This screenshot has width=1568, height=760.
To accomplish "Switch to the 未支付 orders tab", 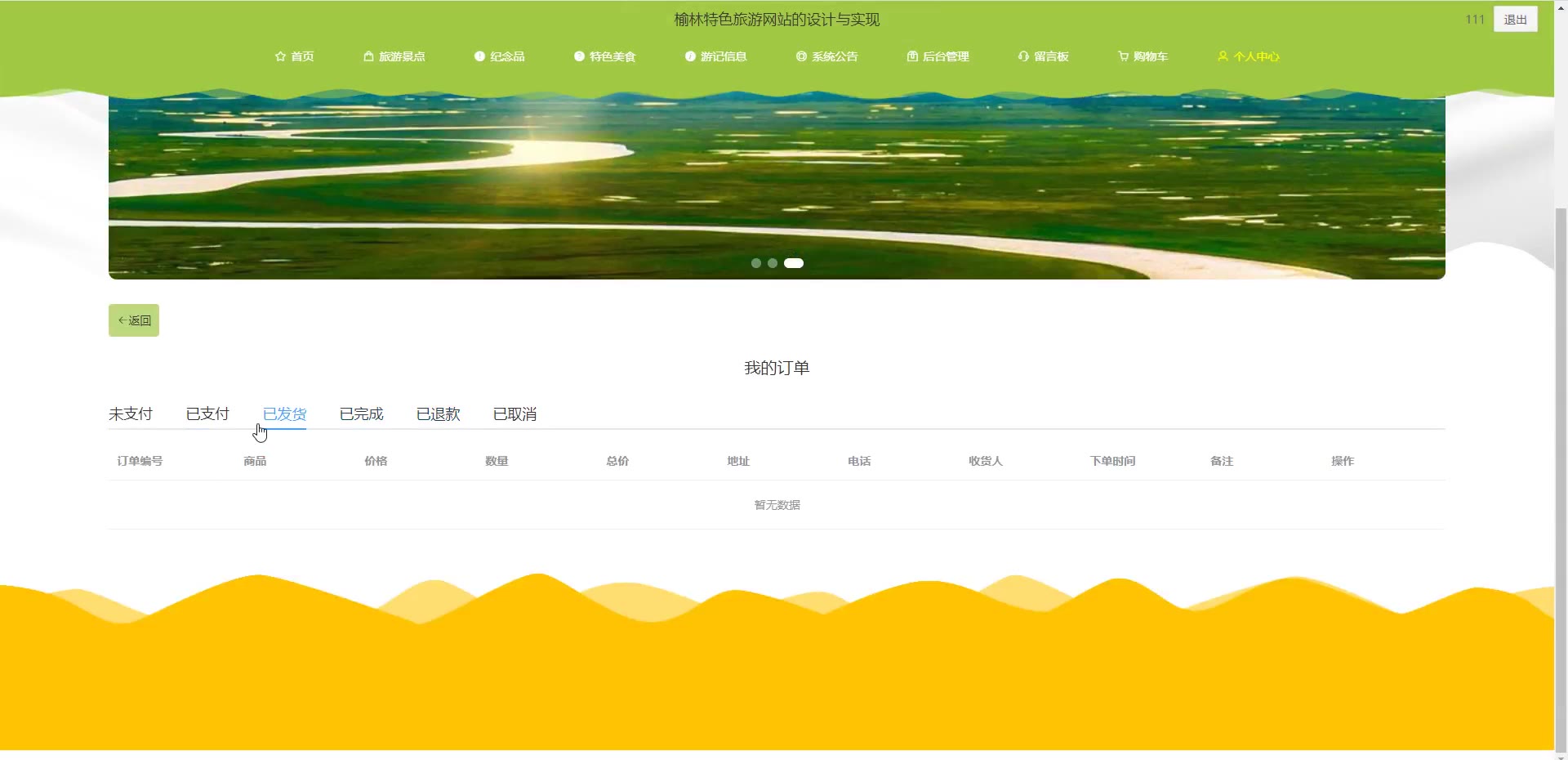I will (x=131, y=414).
